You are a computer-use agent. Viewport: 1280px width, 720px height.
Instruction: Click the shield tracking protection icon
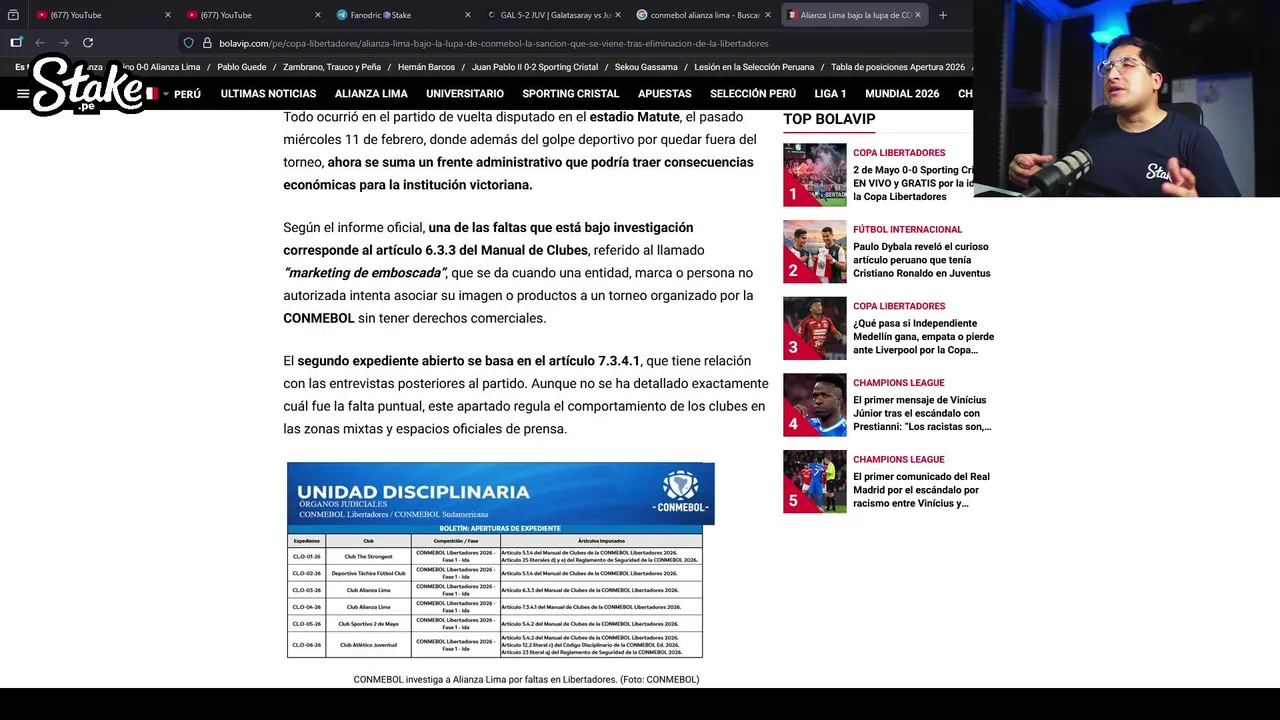tap(188, 43)
